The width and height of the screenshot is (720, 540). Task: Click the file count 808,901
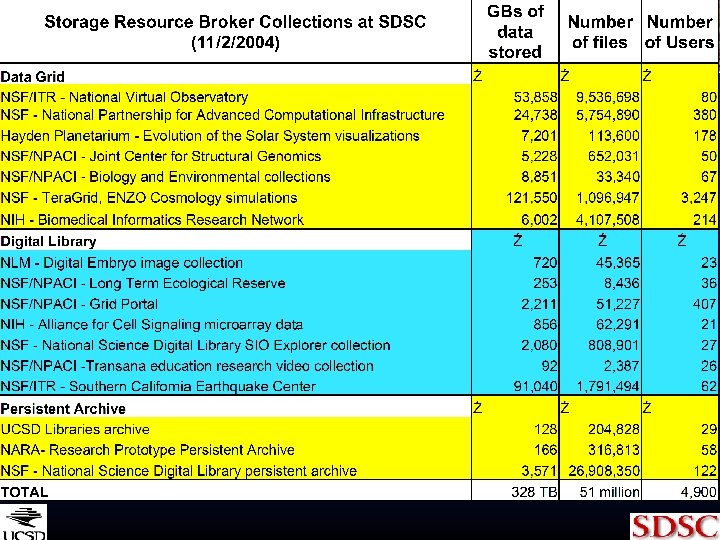(613, 345)
